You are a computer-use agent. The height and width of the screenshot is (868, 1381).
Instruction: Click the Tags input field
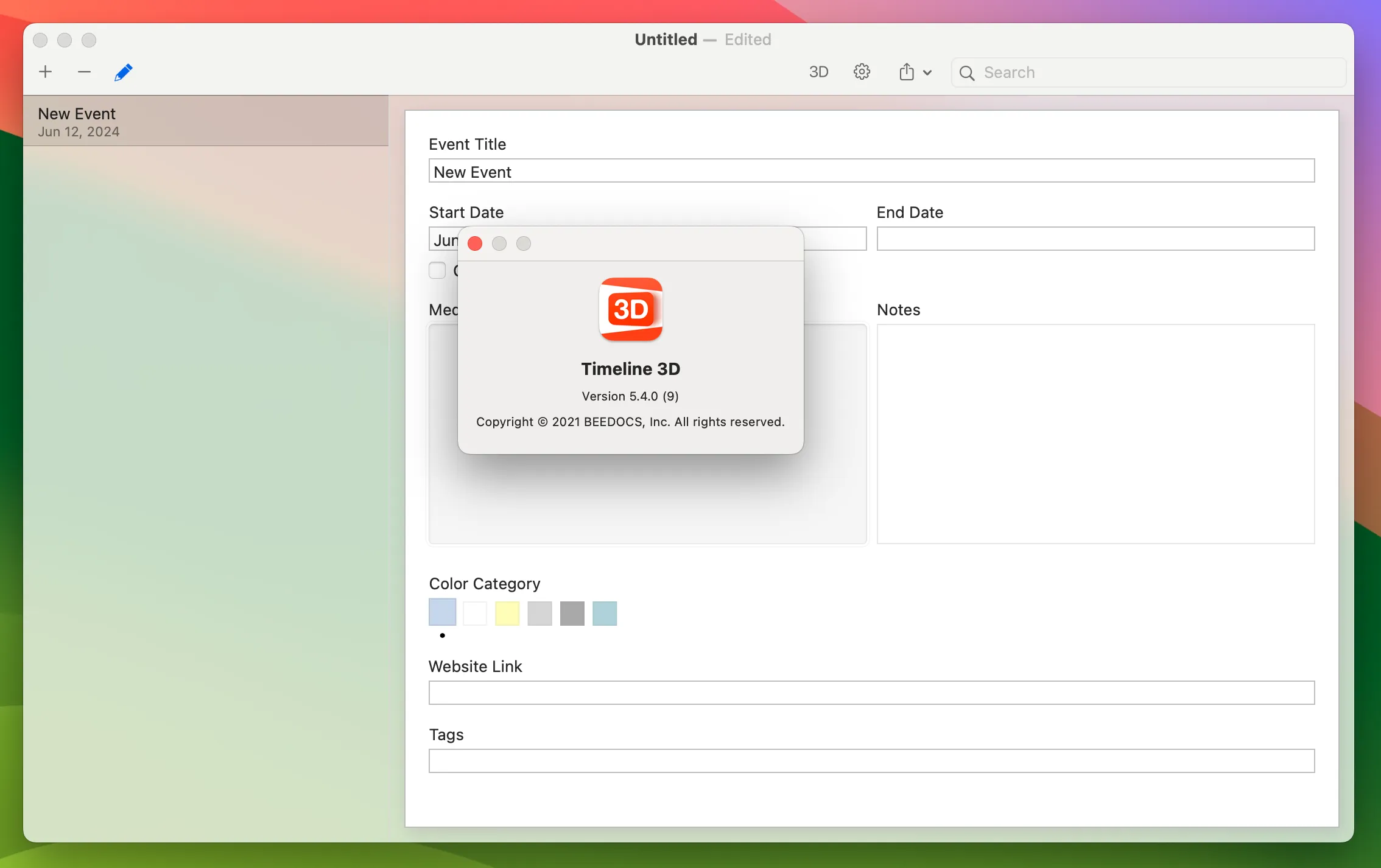[871, 761]
